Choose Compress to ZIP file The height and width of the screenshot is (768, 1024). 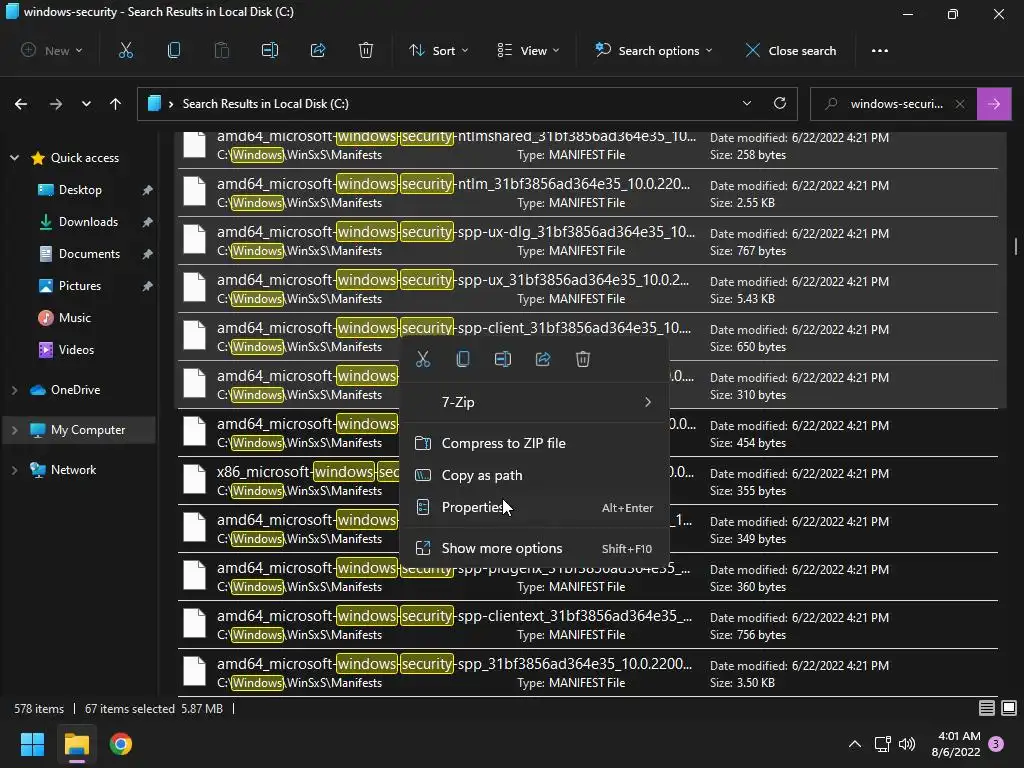tap(534, 443)
